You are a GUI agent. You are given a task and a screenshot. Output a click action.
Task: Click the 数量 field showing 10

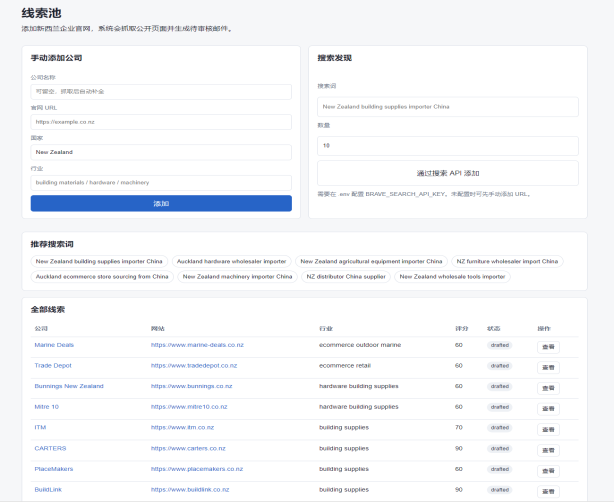click(x=448, y=146)
